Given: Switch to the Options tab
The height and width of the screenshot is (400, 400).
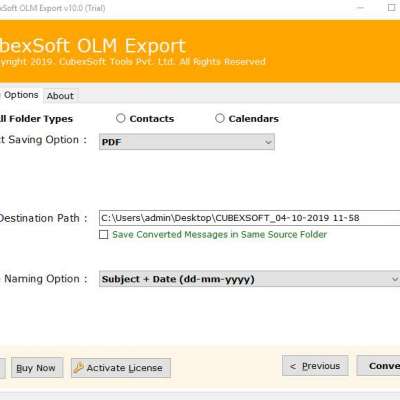Looking at the screenshot, I should [21, 95].
